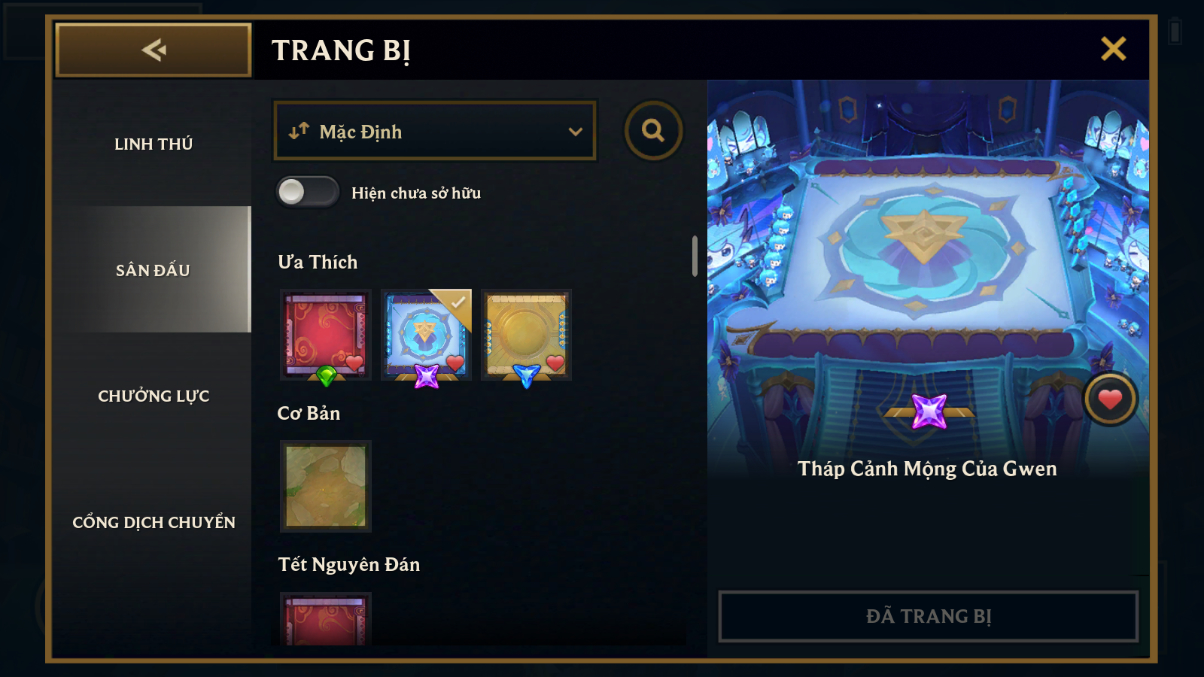The image size is (1204, 677).
Task: Click the Đã Trang Bị button
Action: point(929,616)
